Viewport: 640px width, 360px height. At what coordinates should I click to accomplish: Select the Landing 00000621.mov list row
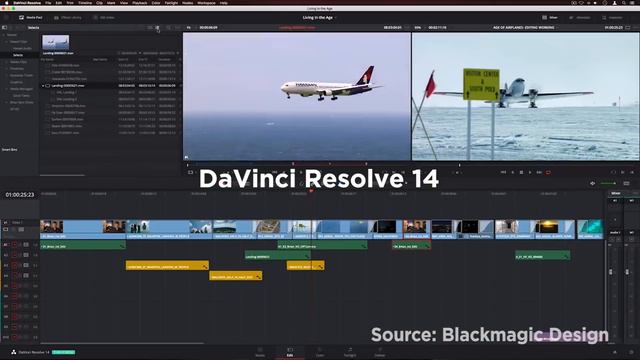[109, 86]
